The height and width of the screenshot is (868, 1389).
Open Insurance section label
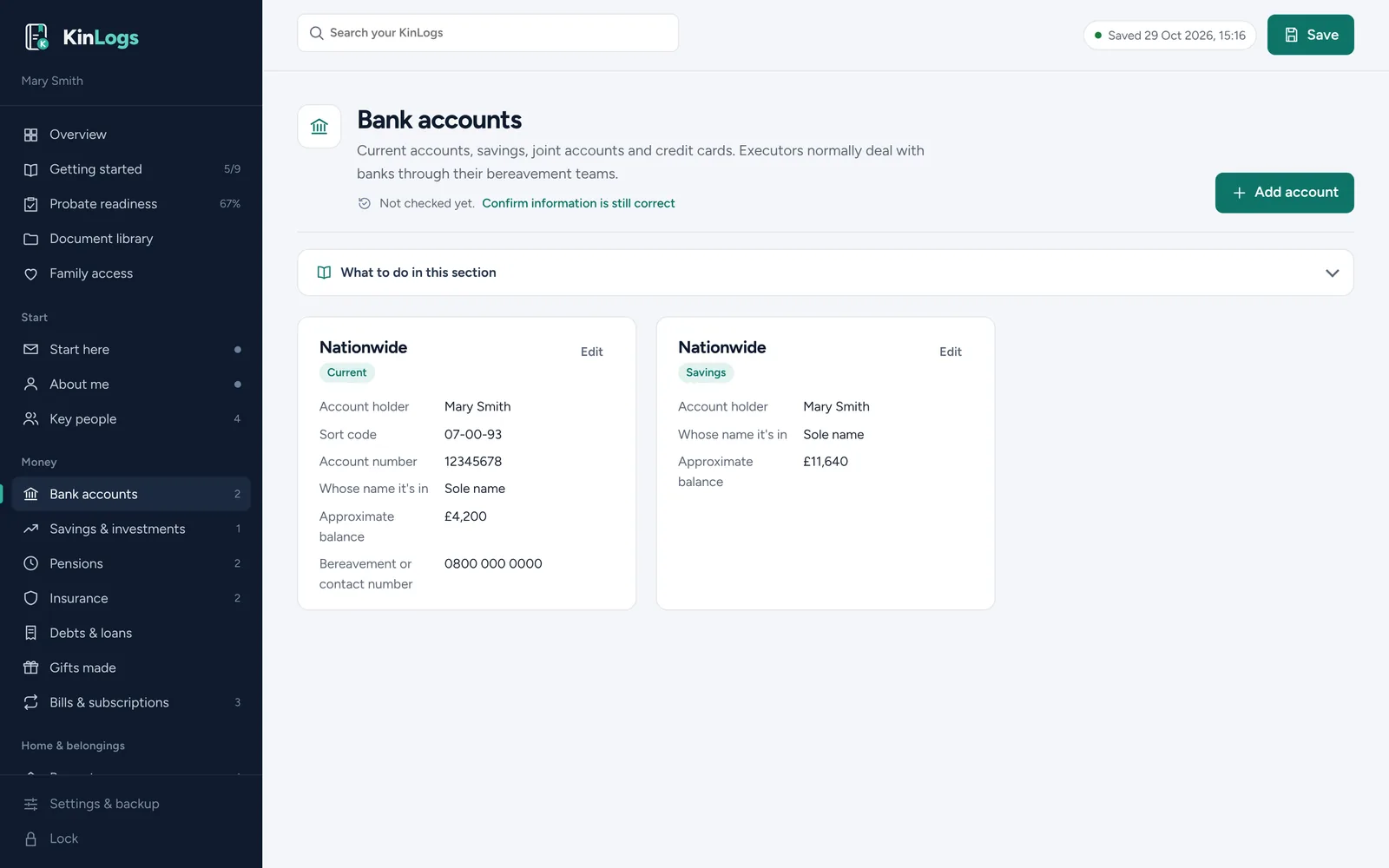(79, 598)
